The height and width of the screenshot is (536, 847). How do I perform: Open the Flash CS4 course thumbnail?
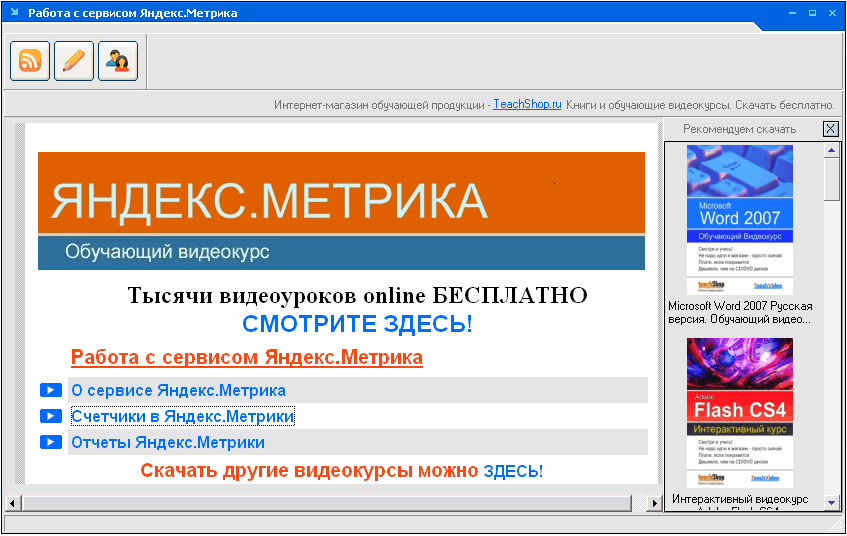tap(739, 412)
